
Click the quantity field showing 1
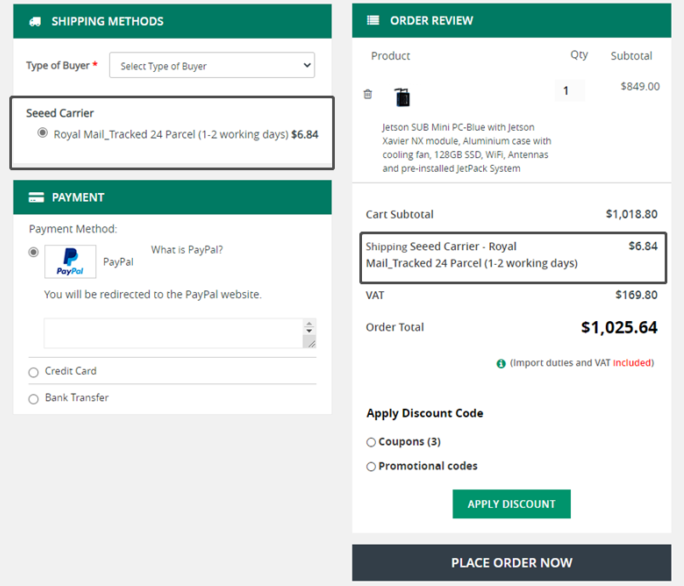(x=569, y=91)
